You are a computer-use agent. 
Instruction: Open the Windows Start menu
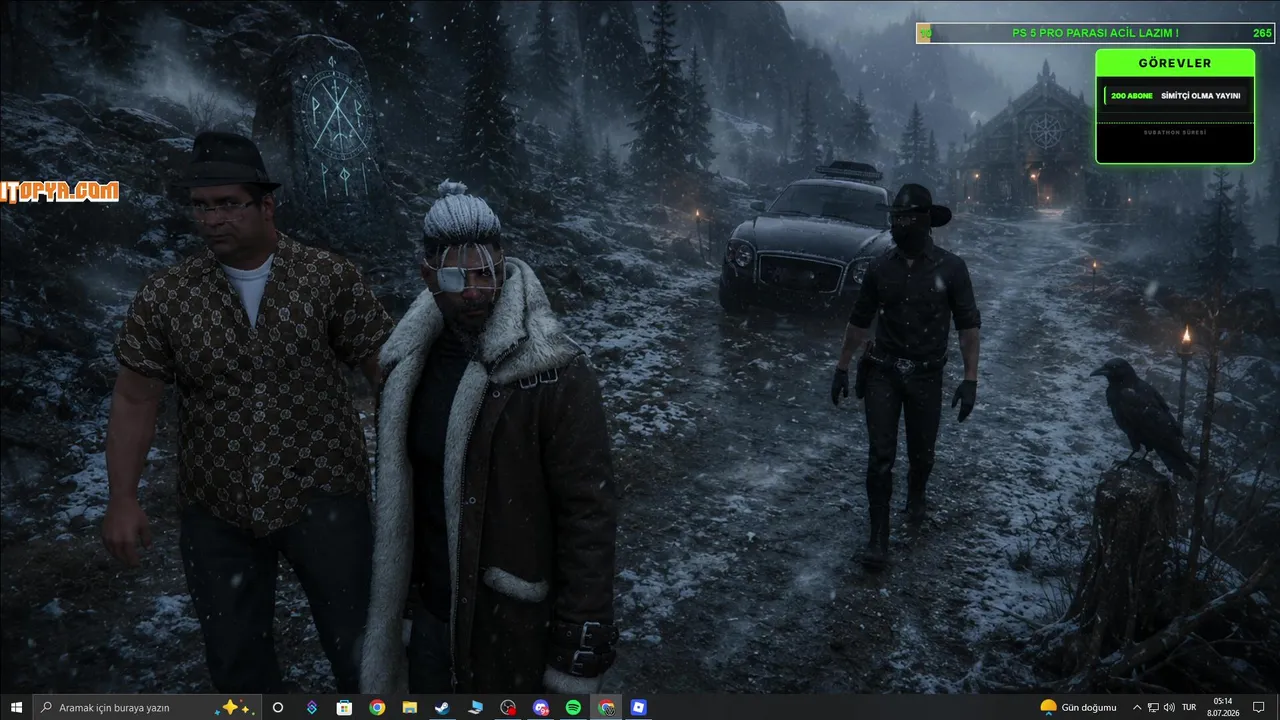pos(16,707)
